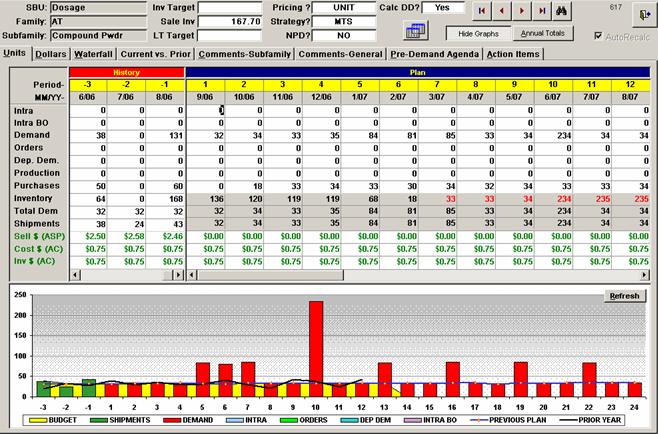658x434 pixels.
Task: Select the Pricing field showing UNIT
Action: click(x=344, y=8)
